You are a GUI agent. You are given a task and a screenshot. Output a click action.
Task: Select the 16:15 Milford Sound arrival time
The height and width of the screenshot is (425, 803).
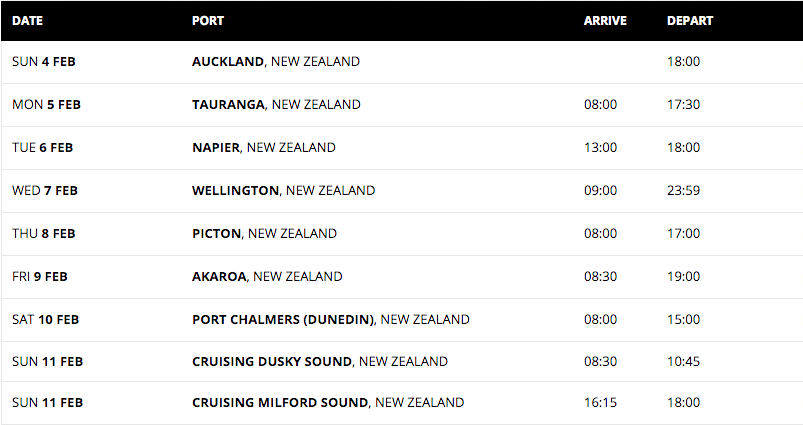(601, 402)
